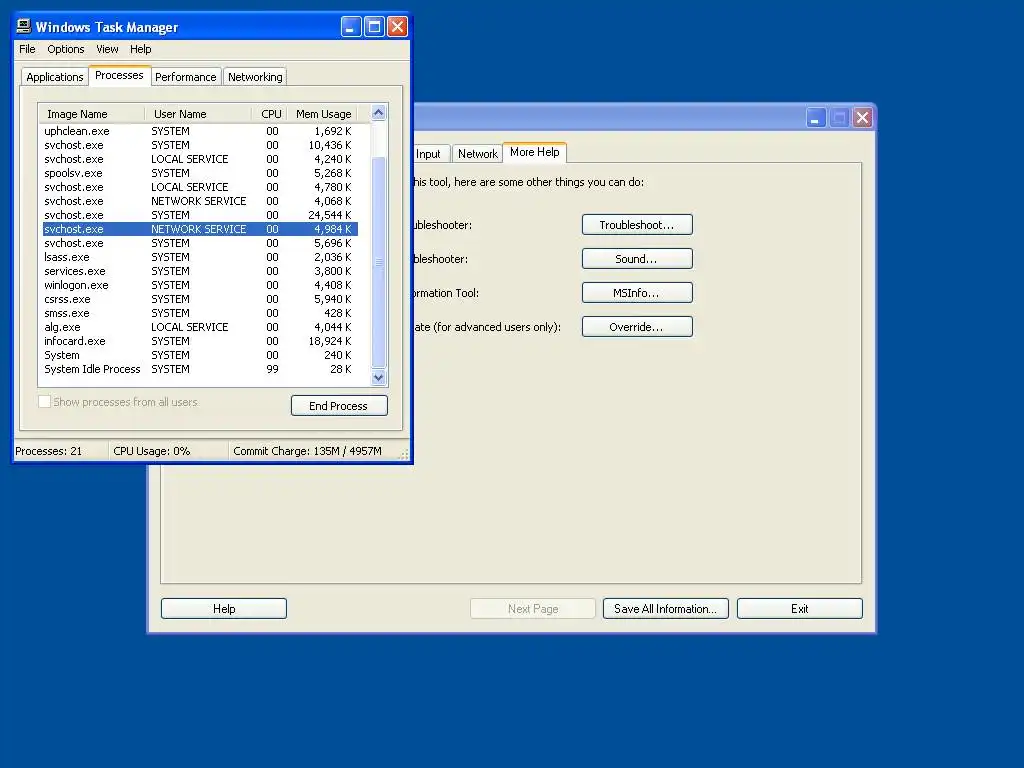Maximize the Windows Task Manager window
Viewport: 1024px width, 768px height.
coord(374,27)
